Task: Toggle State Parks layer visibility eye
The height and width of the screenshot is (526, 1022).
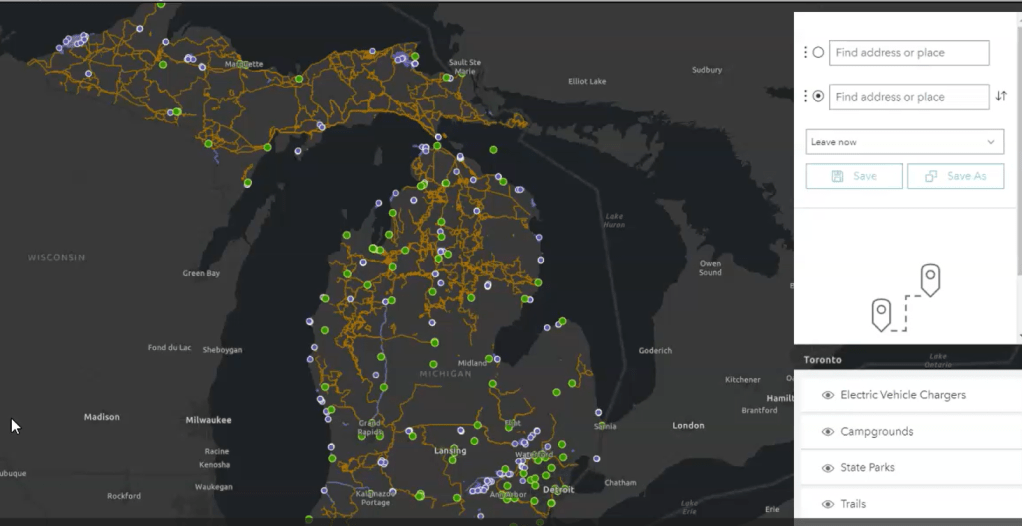Action: (x=828, y=468)
